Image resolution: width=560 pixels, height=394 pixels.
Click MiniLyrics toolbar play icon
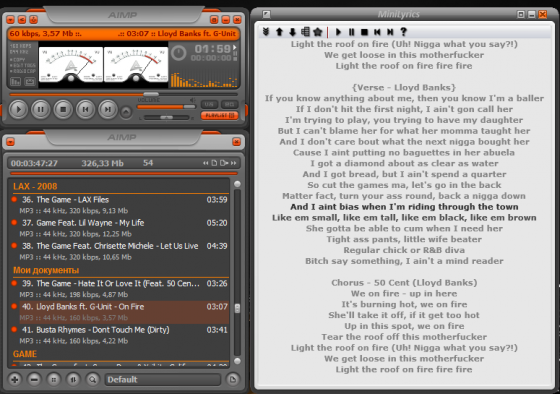pyautogui.click(x=338, y=32)
